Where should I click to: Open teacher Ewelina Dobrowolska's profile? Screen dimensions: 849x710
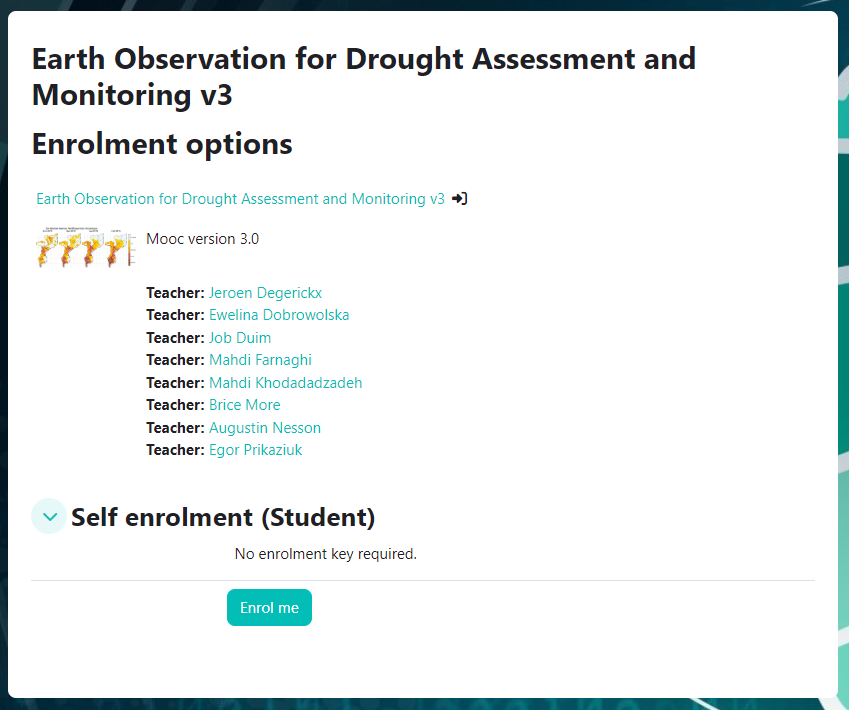(x=279, y=315)
